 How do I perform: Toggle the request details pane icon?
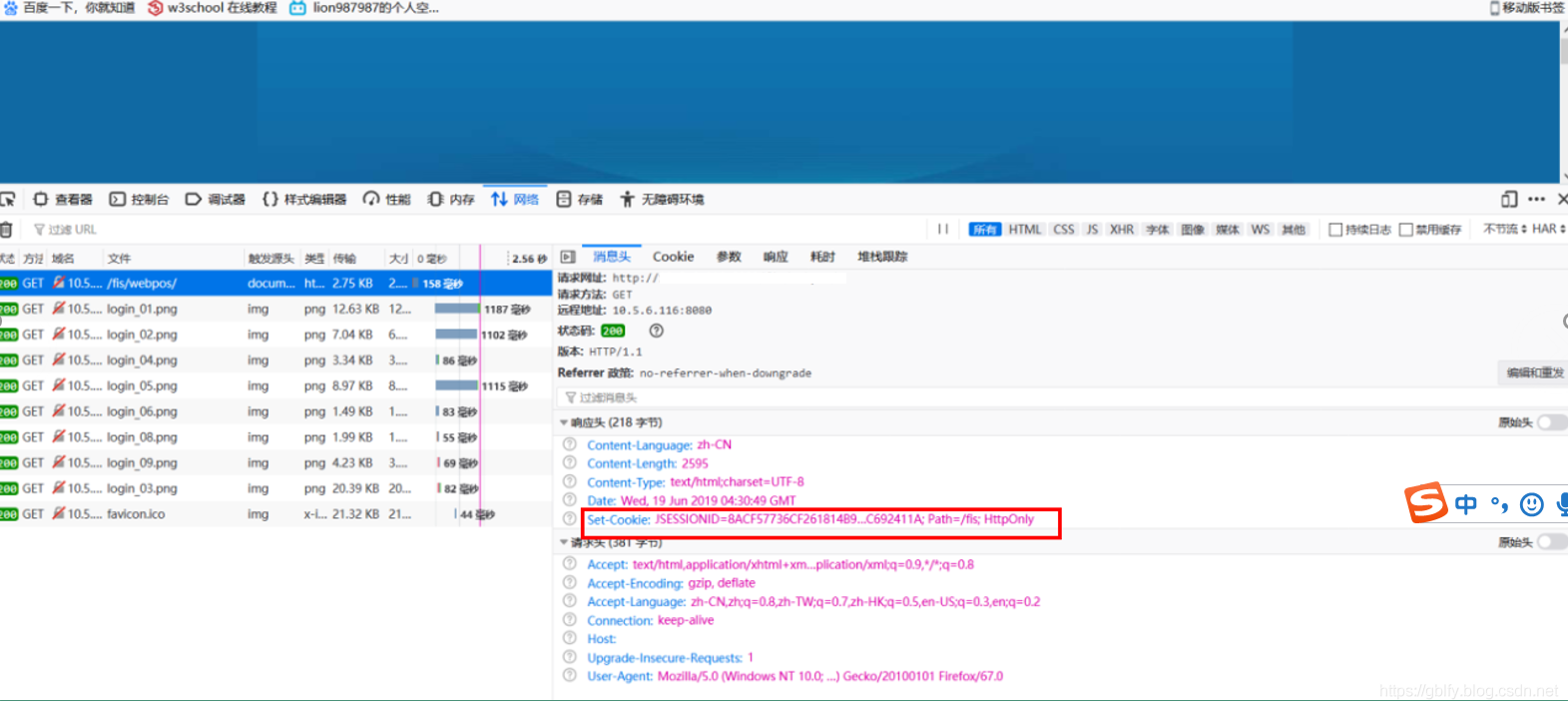tap(568, 257)
